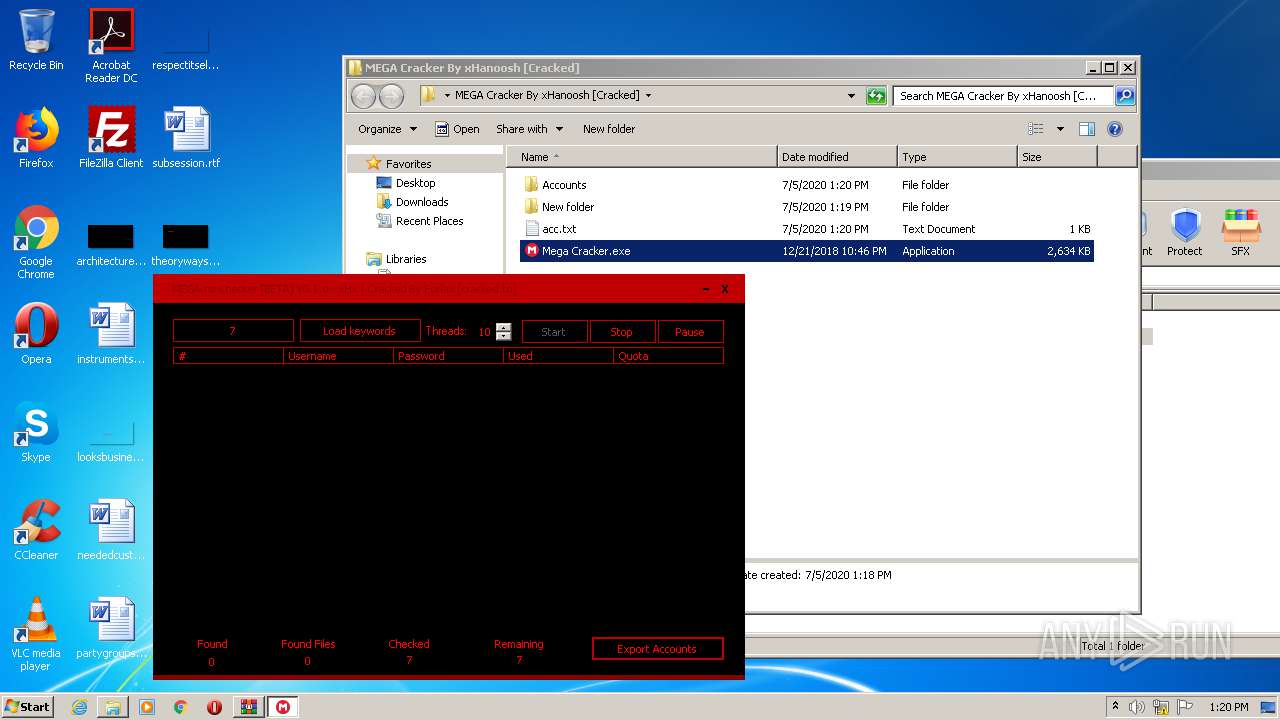Click Open in Explorer toolbar
This screenshot has width=1280, height=720.
[x=457, y=129]
